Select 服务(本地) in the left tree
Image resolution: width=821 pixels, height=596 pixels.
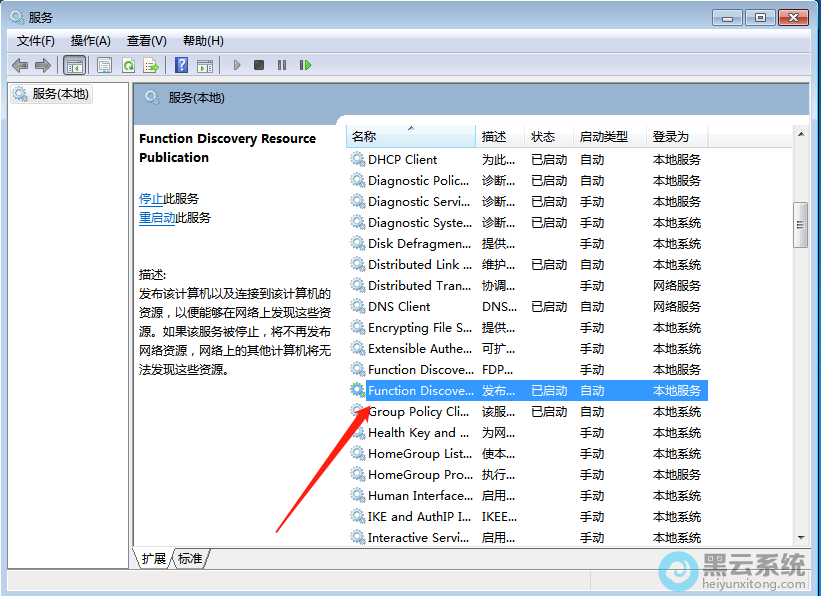coord(60,94)
